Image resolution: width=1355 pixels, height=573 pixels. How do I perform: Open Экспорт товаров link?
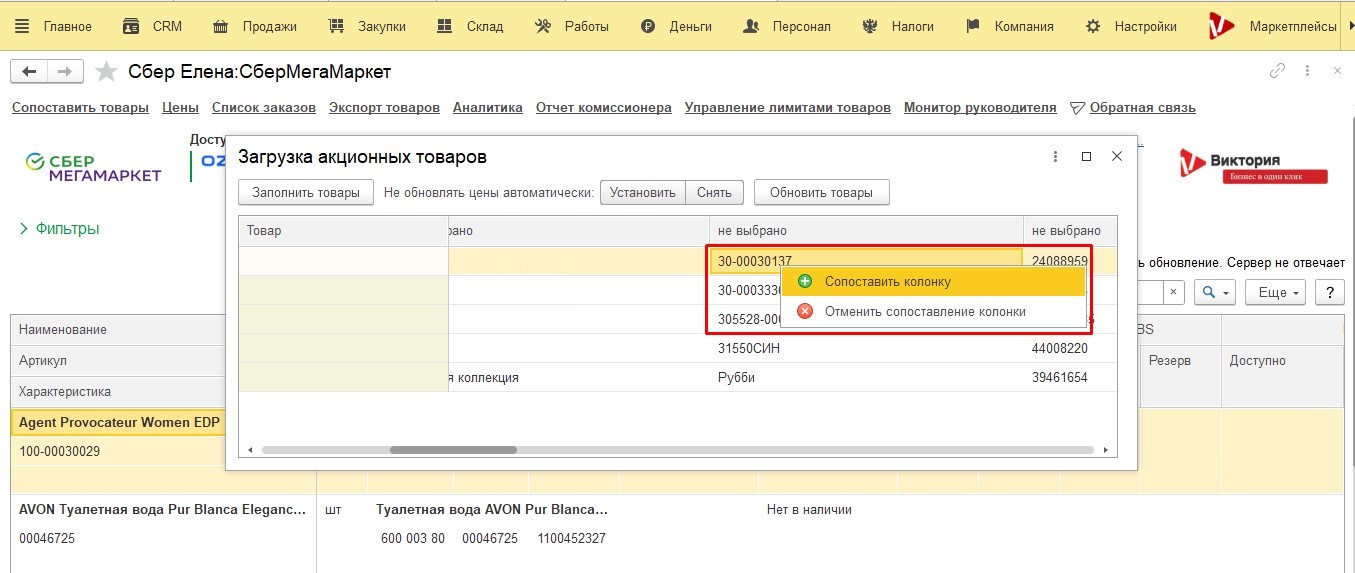click(x=384, y=107)
